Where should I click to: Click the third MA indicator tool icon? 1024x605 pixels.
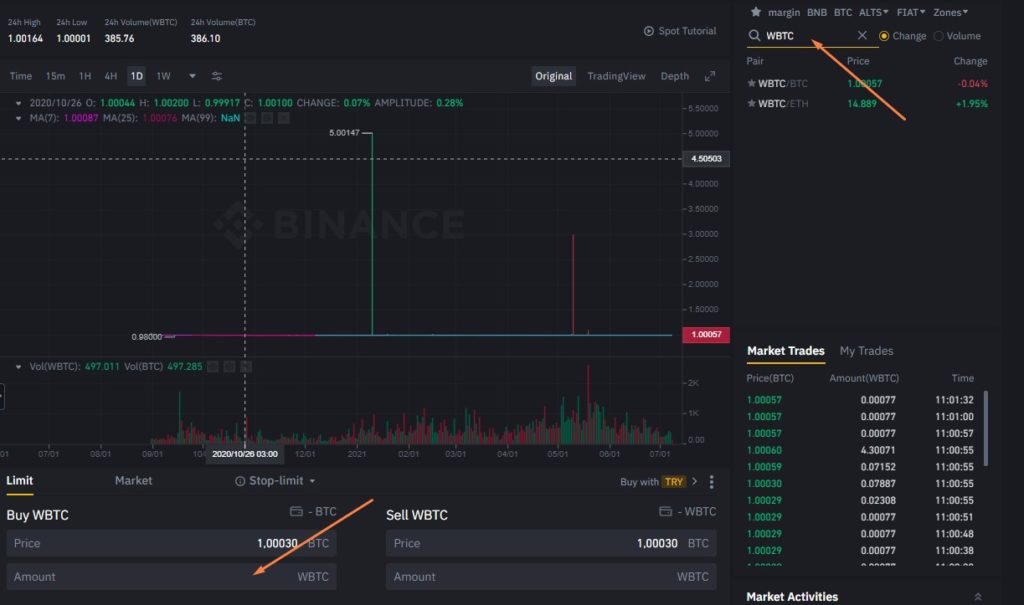click(283, 118)
